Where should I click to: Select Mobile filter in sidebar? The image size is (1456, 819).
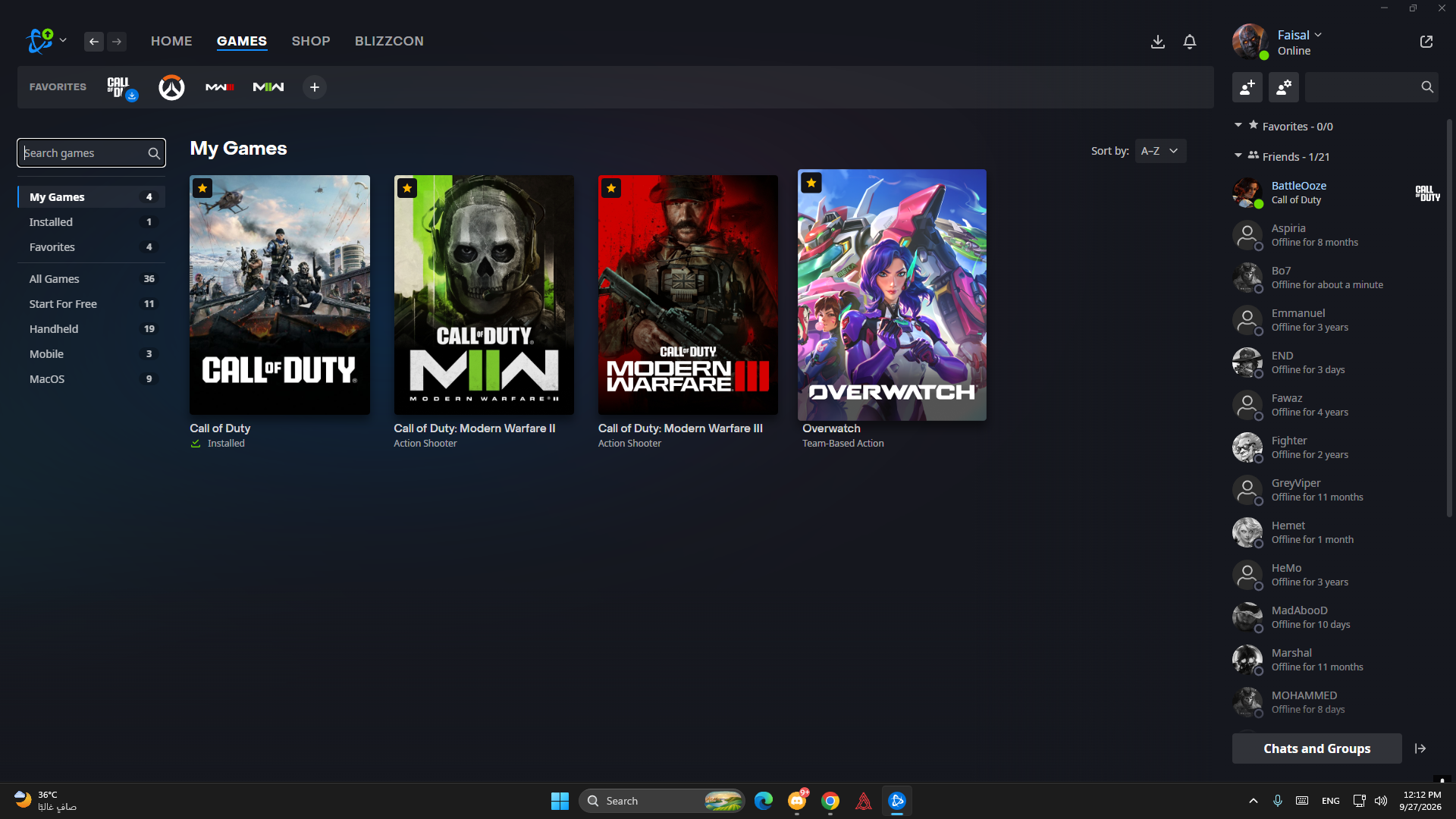(91, 354)
